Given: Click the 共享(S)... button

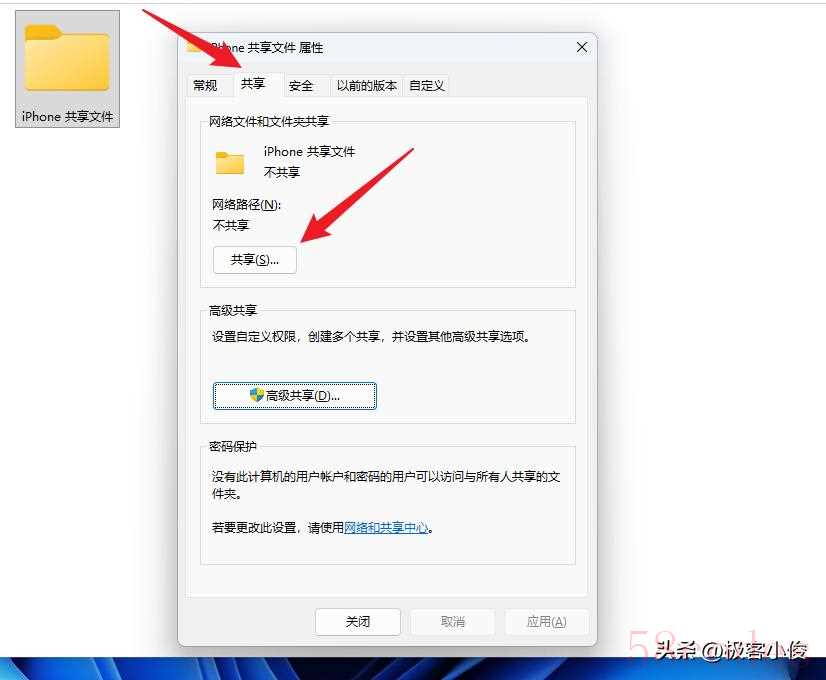Looking at the screenshot, I should pos(255,260).
